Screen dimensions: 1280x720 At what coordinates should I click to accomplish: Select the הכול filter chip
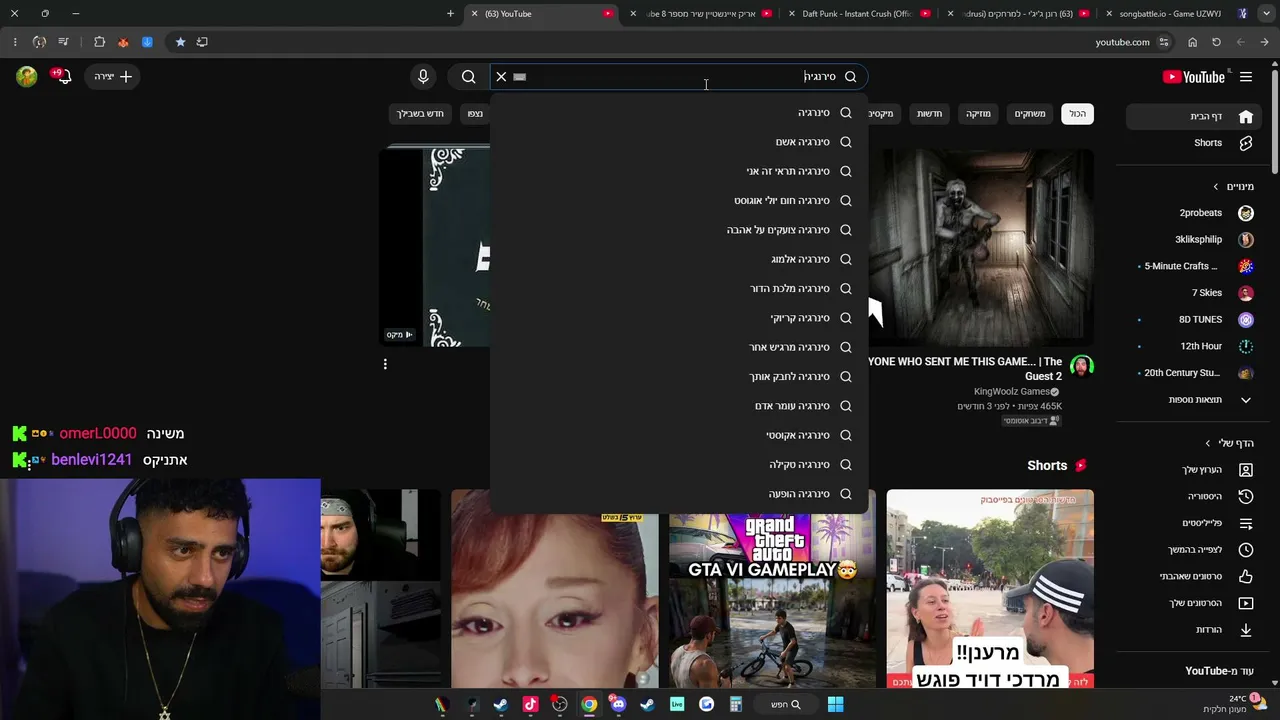click(1077, 114)
